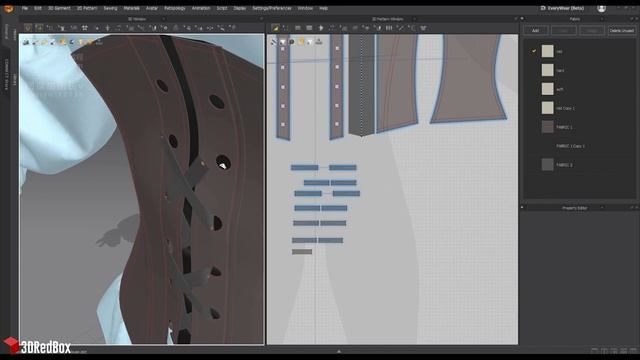Click the first display icon at 3D viewport top-left
The width and height of the screenshot is (640, 360).
tap(26, 42)
